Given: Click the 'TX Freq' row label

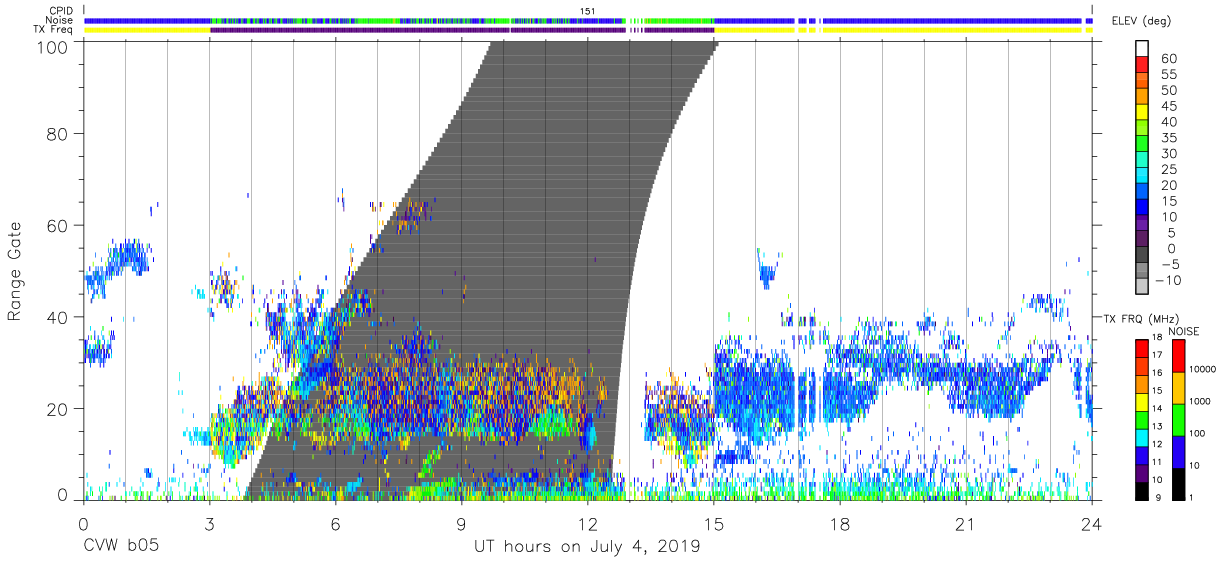Looking at the screenshot, I should pos(53,30).
